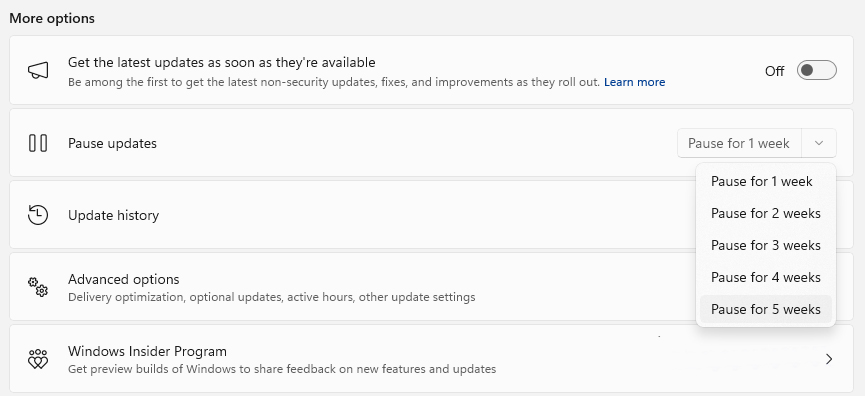Click the megaphone icon for latest updates
The image size is (865, 396).
coord(38,70)
